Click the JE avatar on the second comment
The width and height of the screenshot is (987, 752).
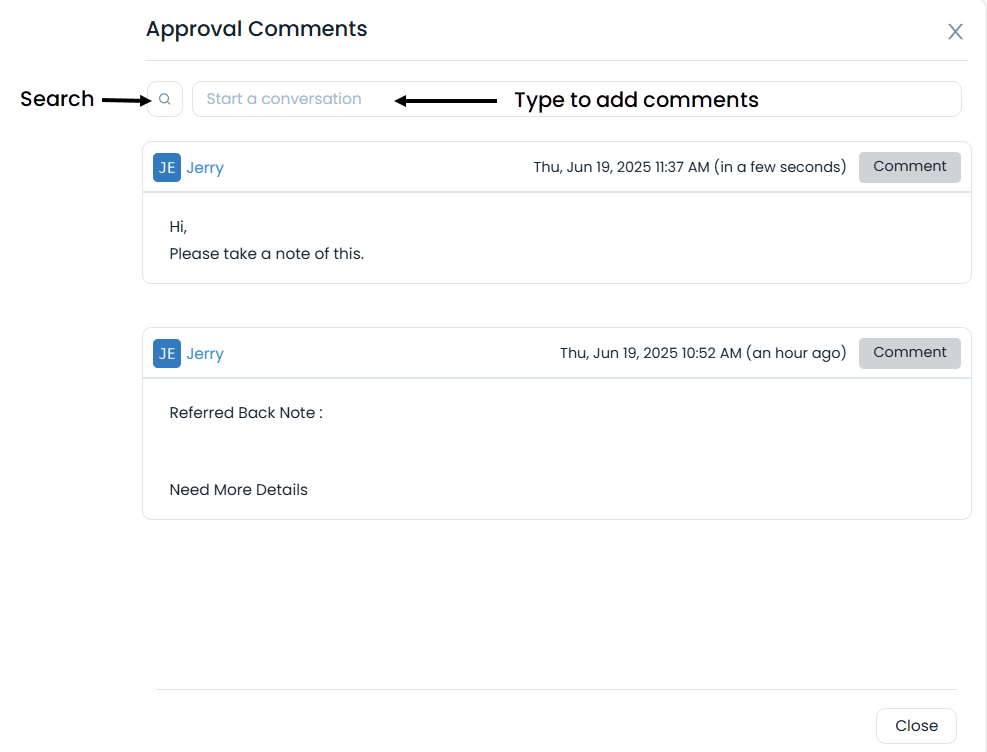pyautogui.click(x=166, y=353)
